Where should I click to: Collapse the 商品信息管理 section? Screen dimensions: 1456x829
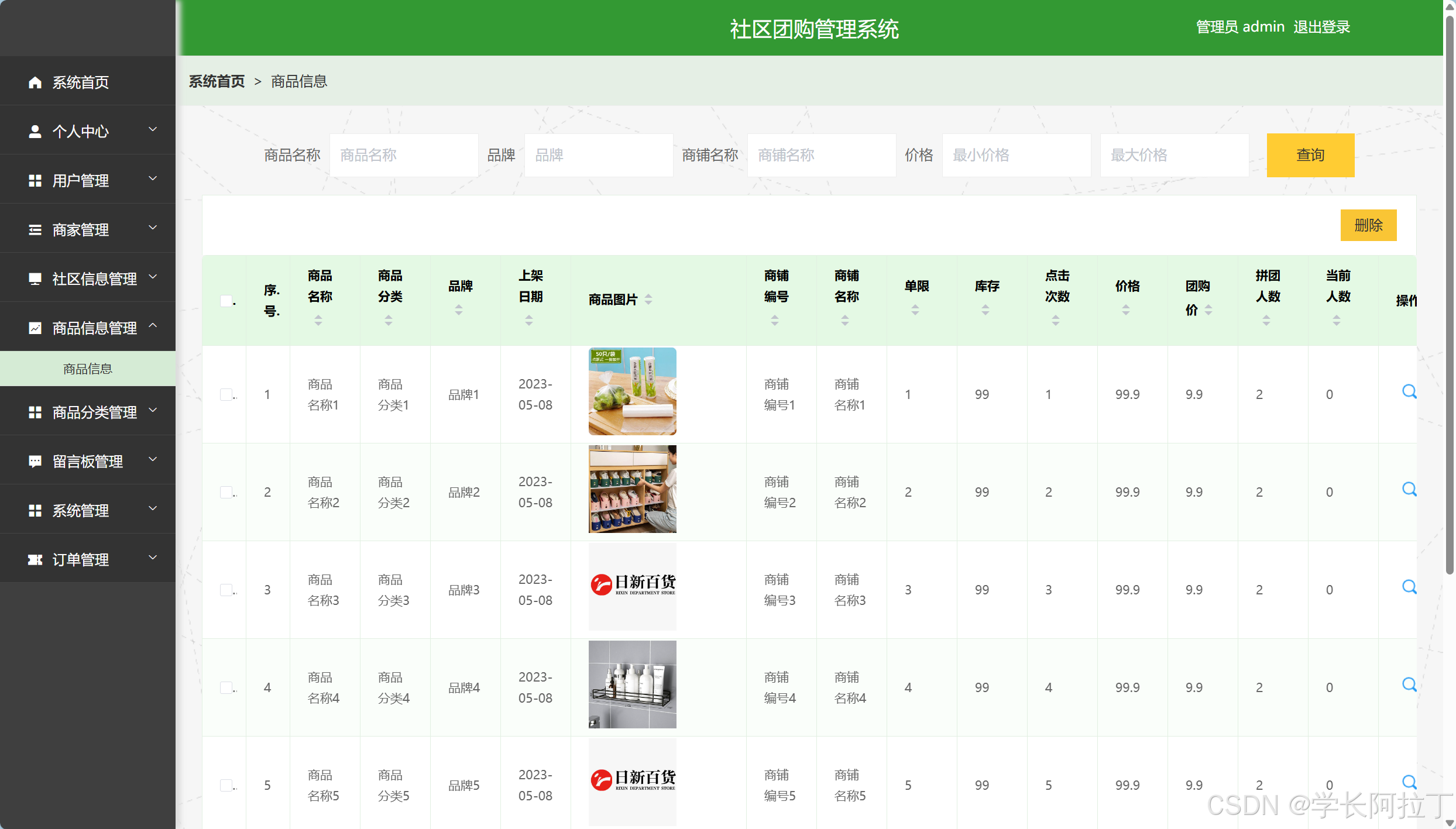[x=153, y=327]
